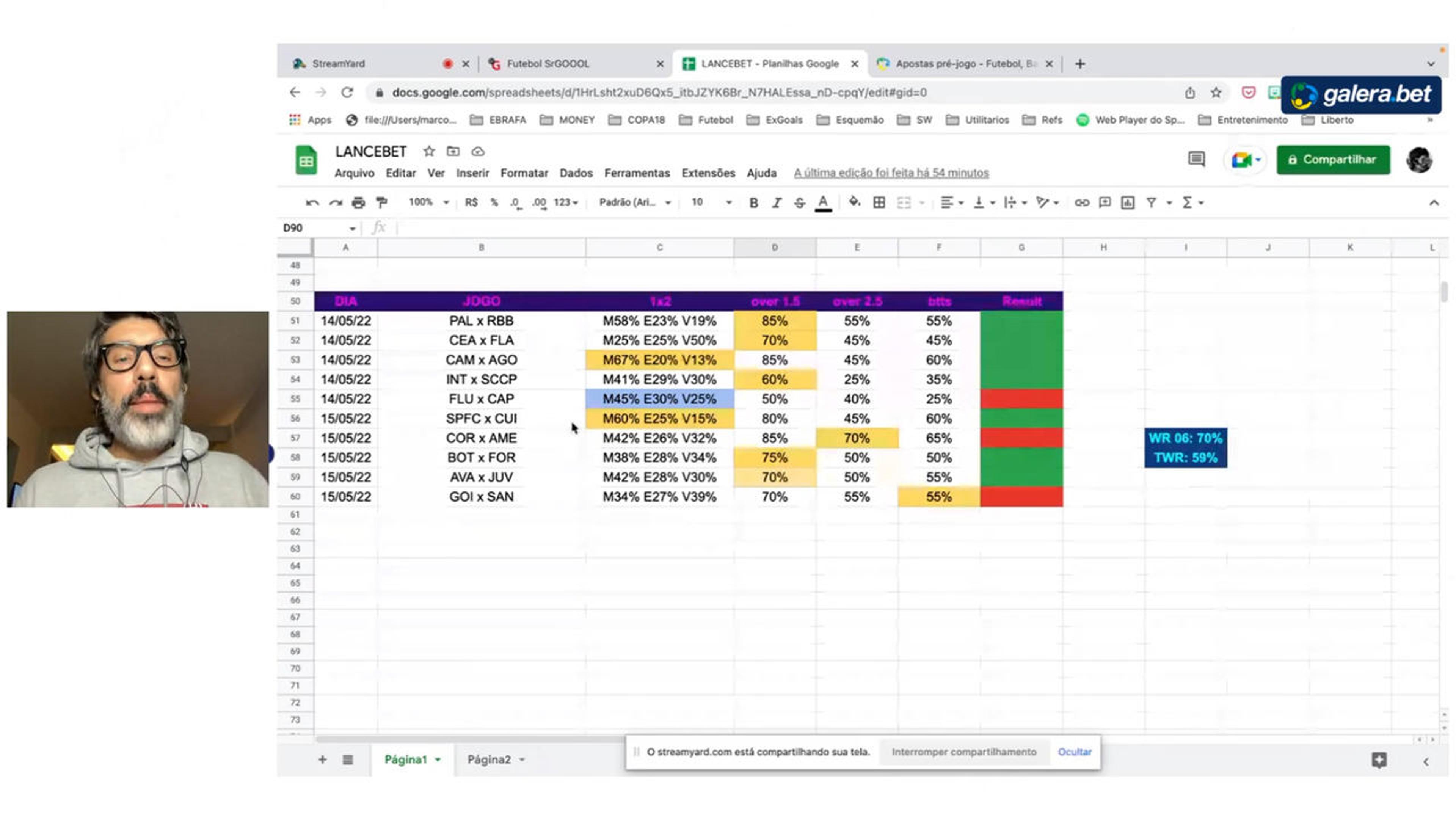Increase decimal places
The width and height of the screenshot is (1456, 819).
tap(539, 202)
